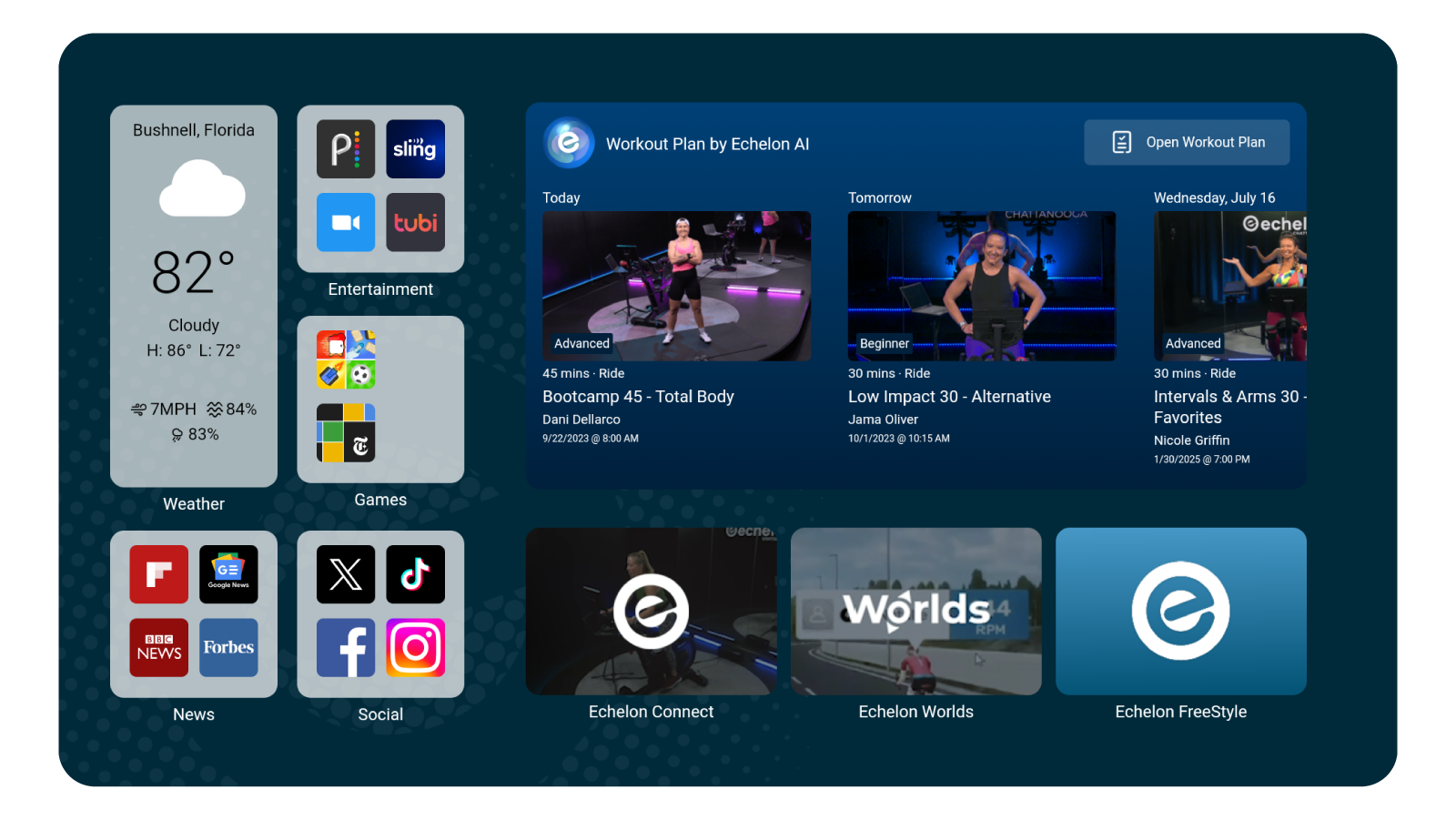Click the Games folder label
This screenshot has width=1456, height=820.
(380, 500)
